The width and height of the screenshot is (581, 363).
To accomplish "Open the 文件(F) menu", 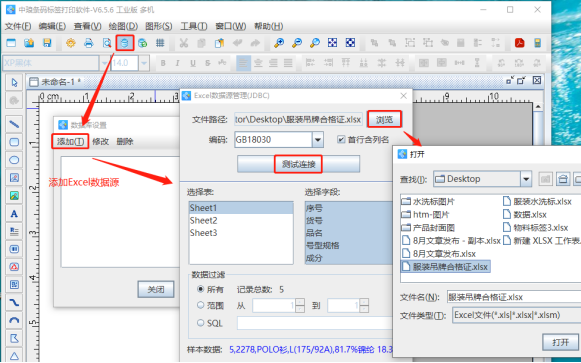I will pyautogui.click(x=17, y=26).
